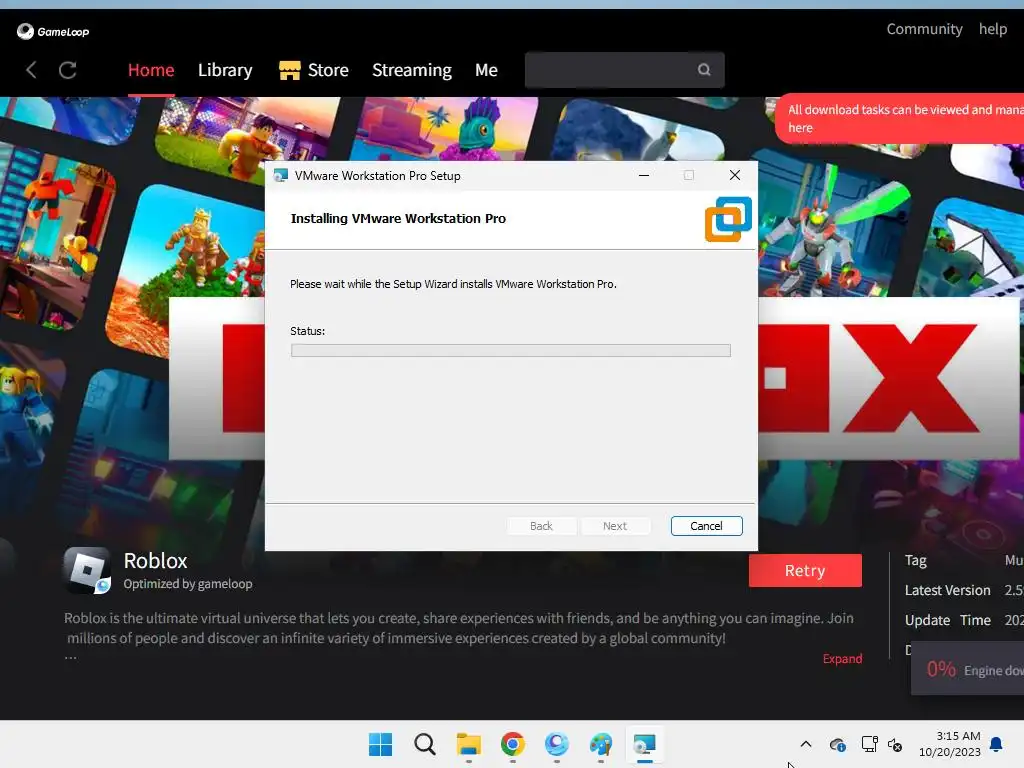This screenshot has height=768, width=1024.
Task: Click the Roblox app icon
Action: click(87, 570)
